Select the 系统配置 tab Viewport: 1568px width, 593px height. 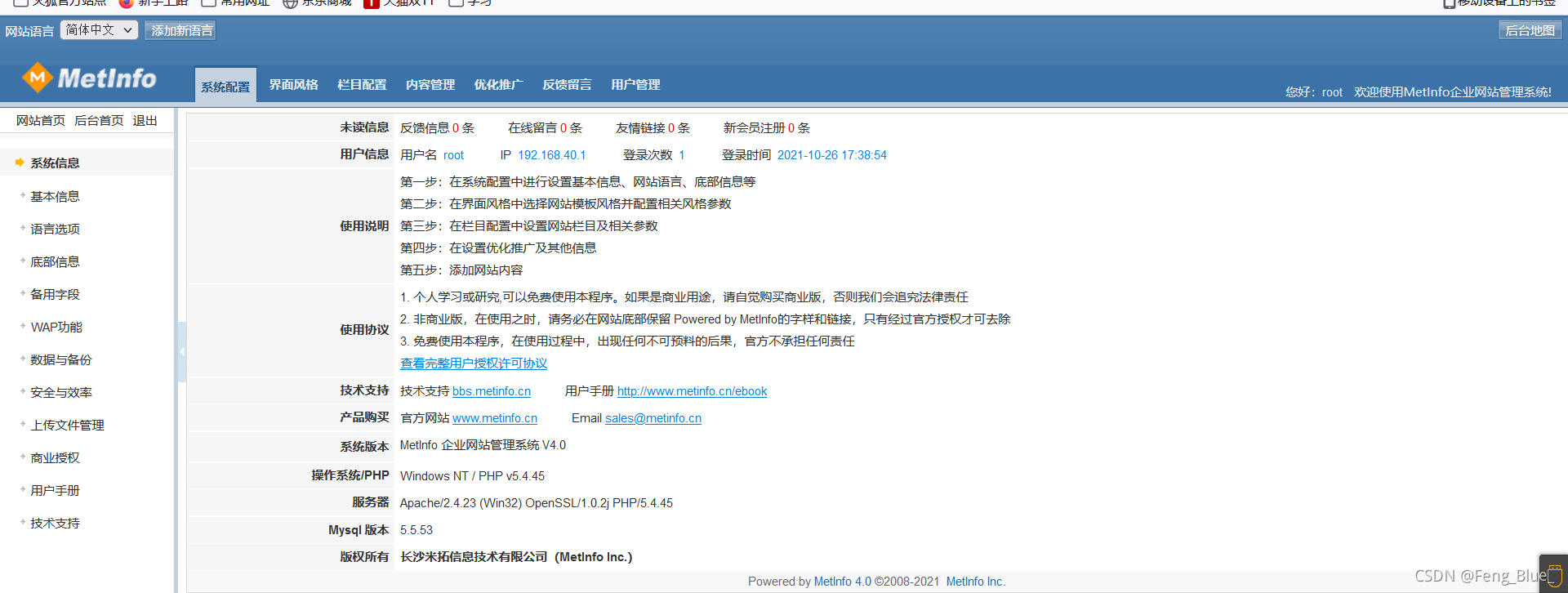[225, 86]
